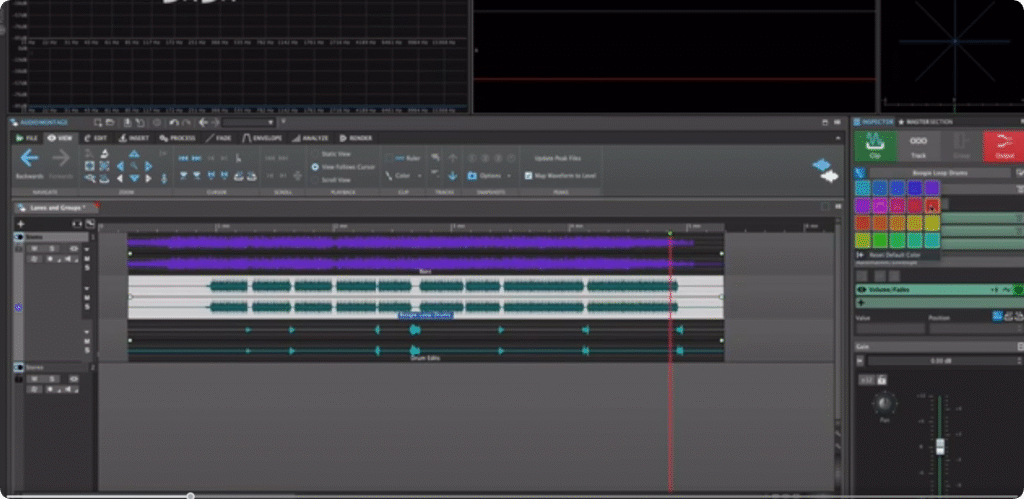Zoom out vertically with the down triangle
Viewport: 1024px width, 499px height.
click(134, 178)
